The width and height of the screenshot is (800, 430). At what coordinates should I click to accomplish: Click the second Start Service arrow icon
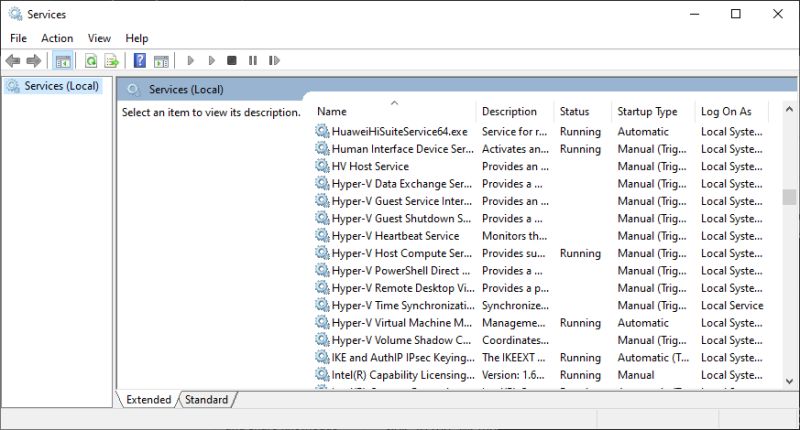[x=212, y=61]
